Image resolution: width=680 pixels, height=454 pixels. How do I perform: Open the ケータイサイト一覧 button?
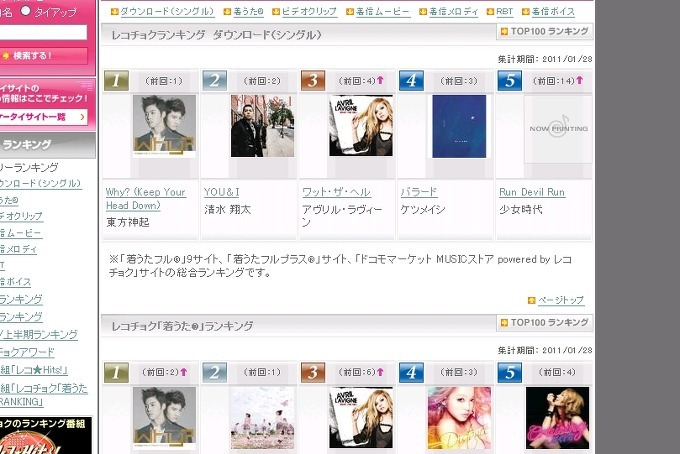(x=43, y=117)
